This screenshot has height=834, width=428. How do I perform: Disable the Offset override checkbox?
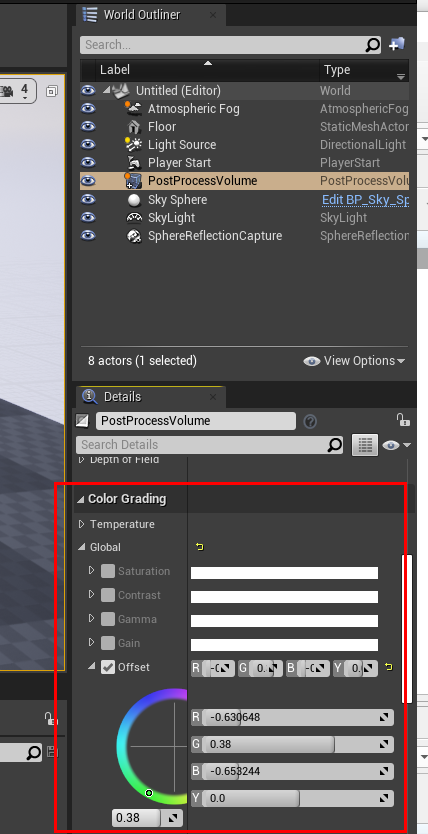click(x=108, y=667)
